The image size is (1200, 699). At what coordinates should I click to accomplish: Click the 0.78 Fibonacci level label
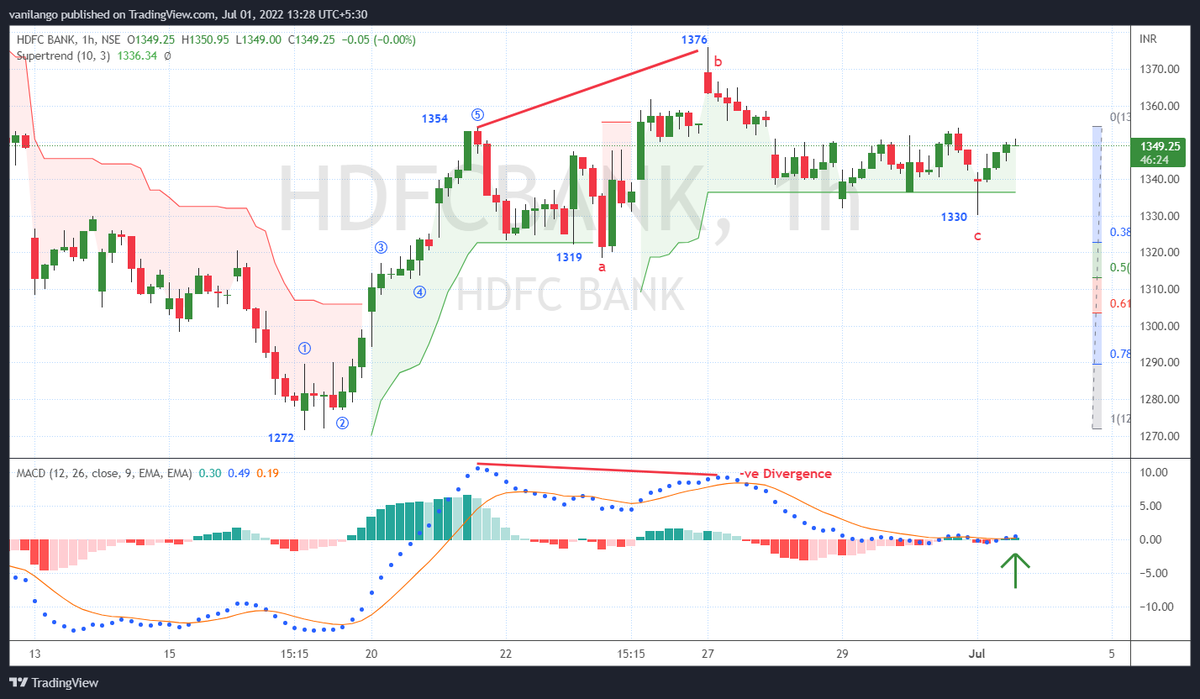pos(1121,354)
